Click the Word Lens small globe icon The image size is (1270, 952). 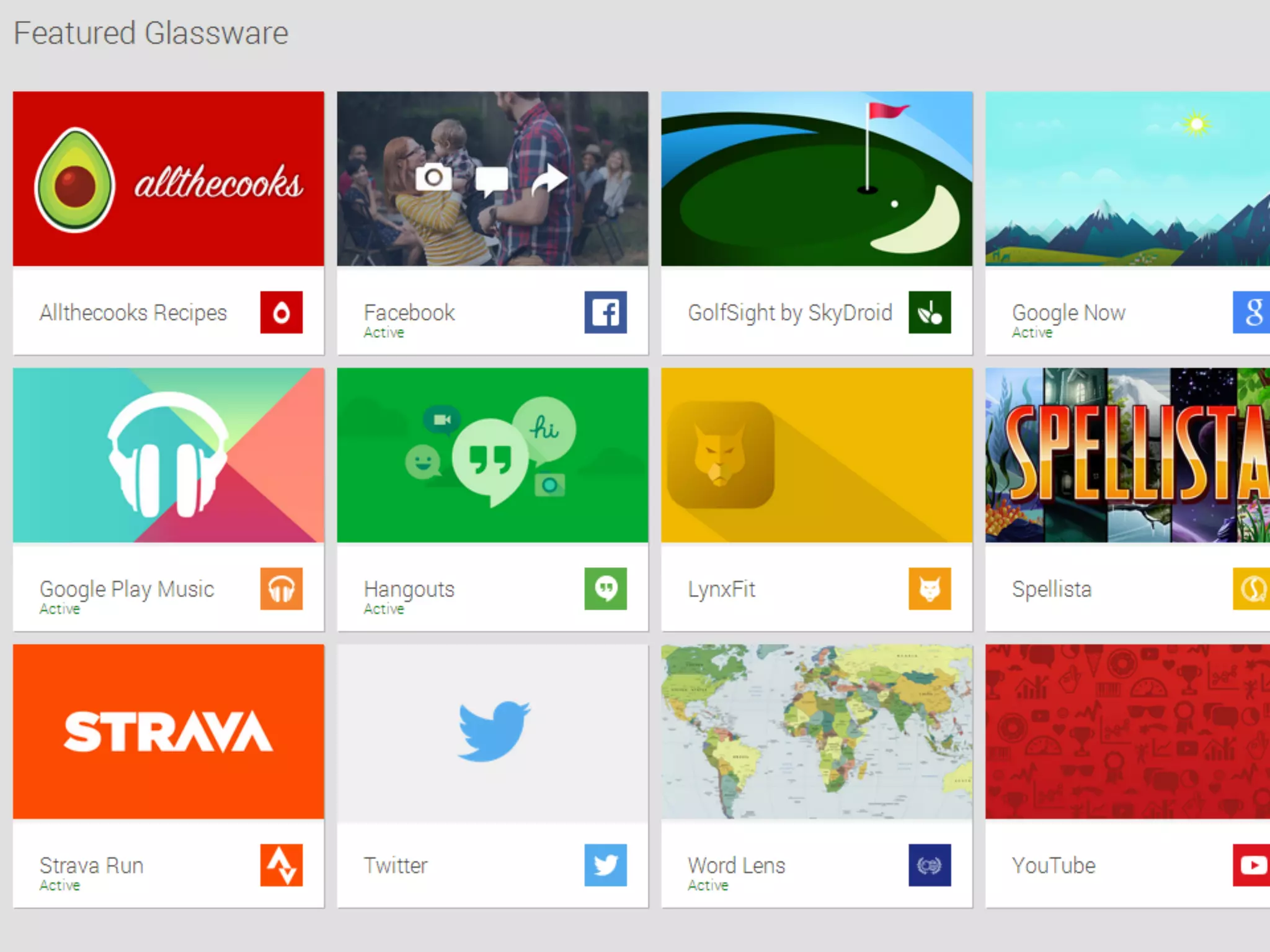pos(929,865)
